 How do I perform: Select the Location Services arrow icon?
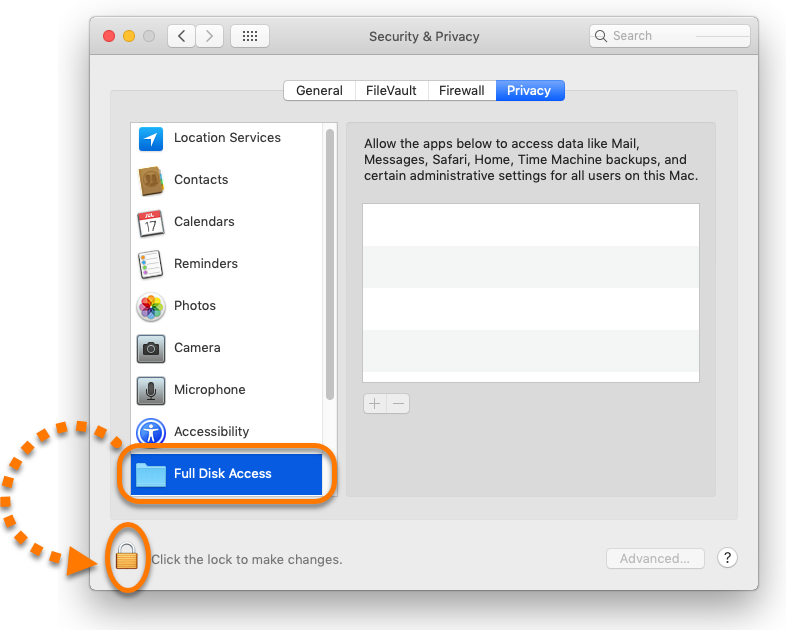tap(151, 138)
